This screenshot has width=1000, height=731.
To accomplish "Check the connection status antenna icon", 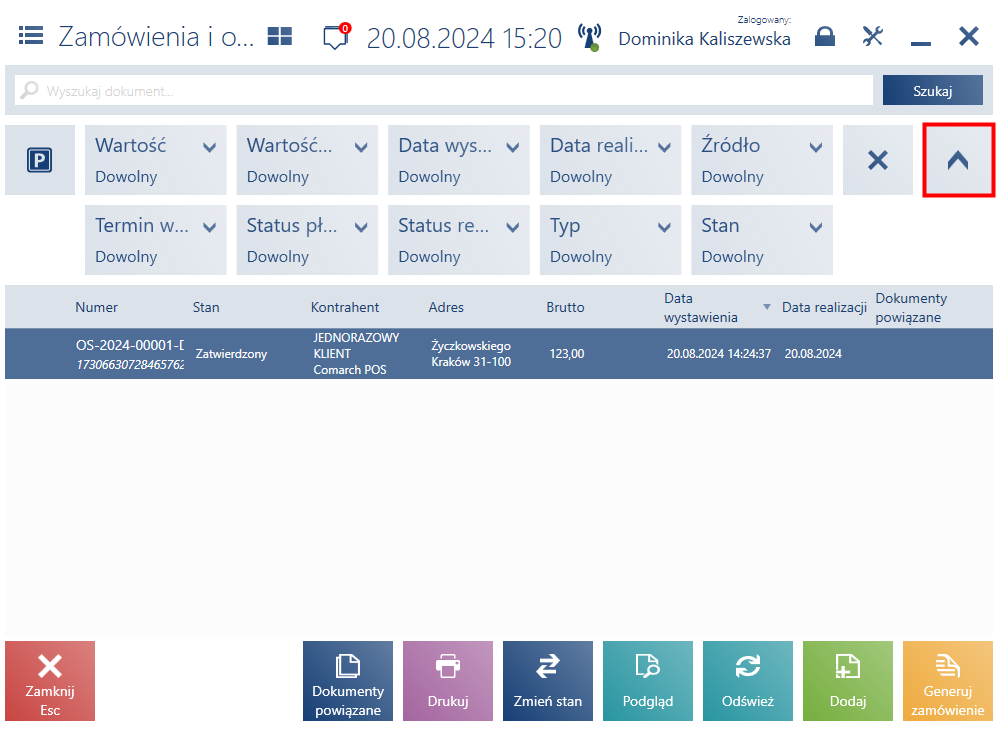I will tap(589, 38).
